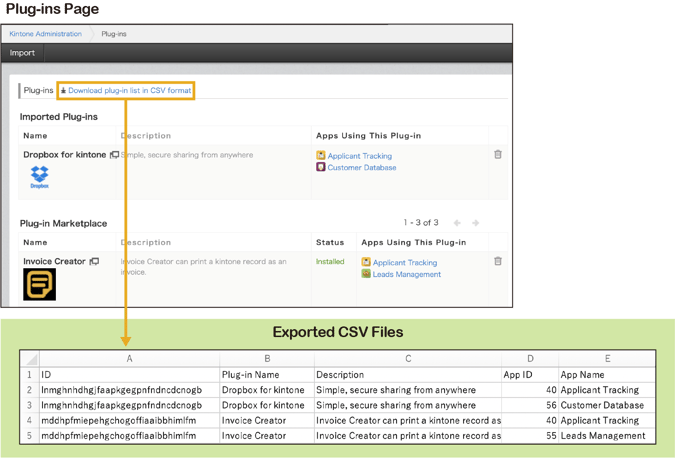Open Invoice Creator details popup icon
This screenshot has height=458, width=675.
click(94, 261)
